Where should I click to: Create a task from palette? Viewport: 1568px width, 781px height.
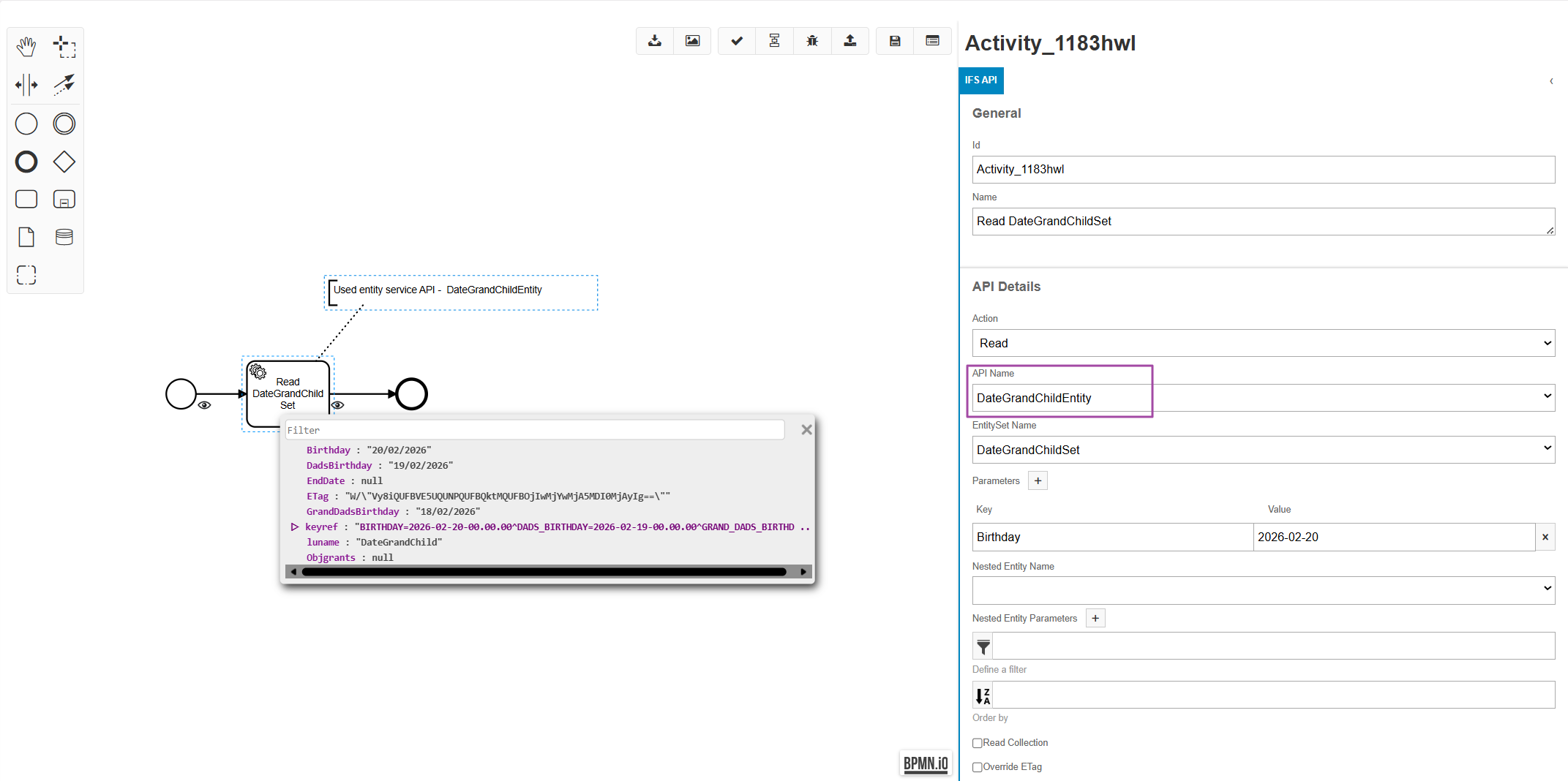click(26, 199)
